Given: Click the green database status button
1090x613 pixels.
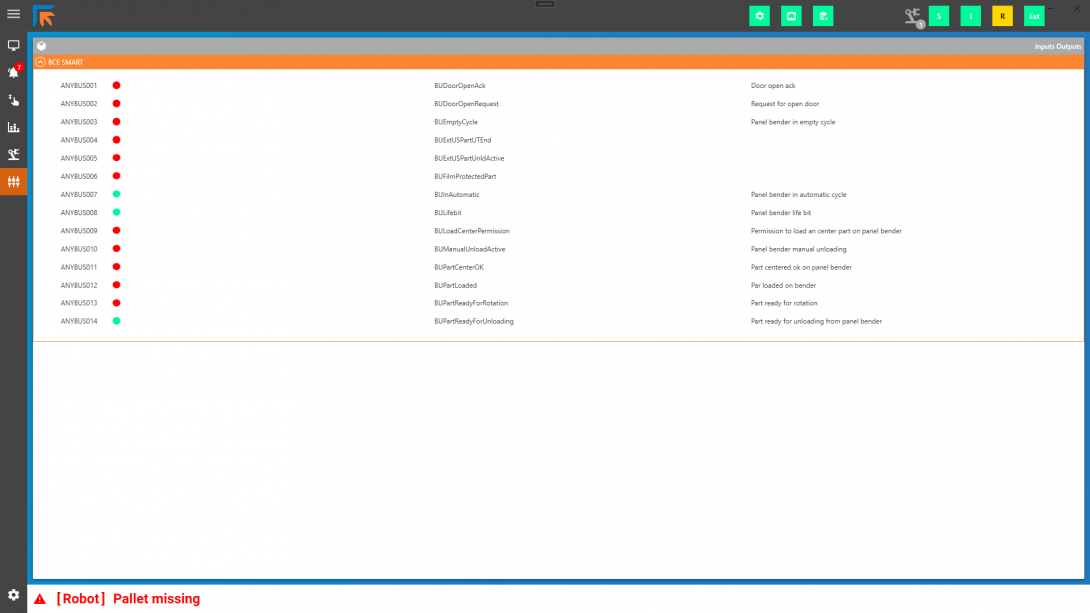Looking at the screenshot, I should pyautogui.click(x=823, y=16).
